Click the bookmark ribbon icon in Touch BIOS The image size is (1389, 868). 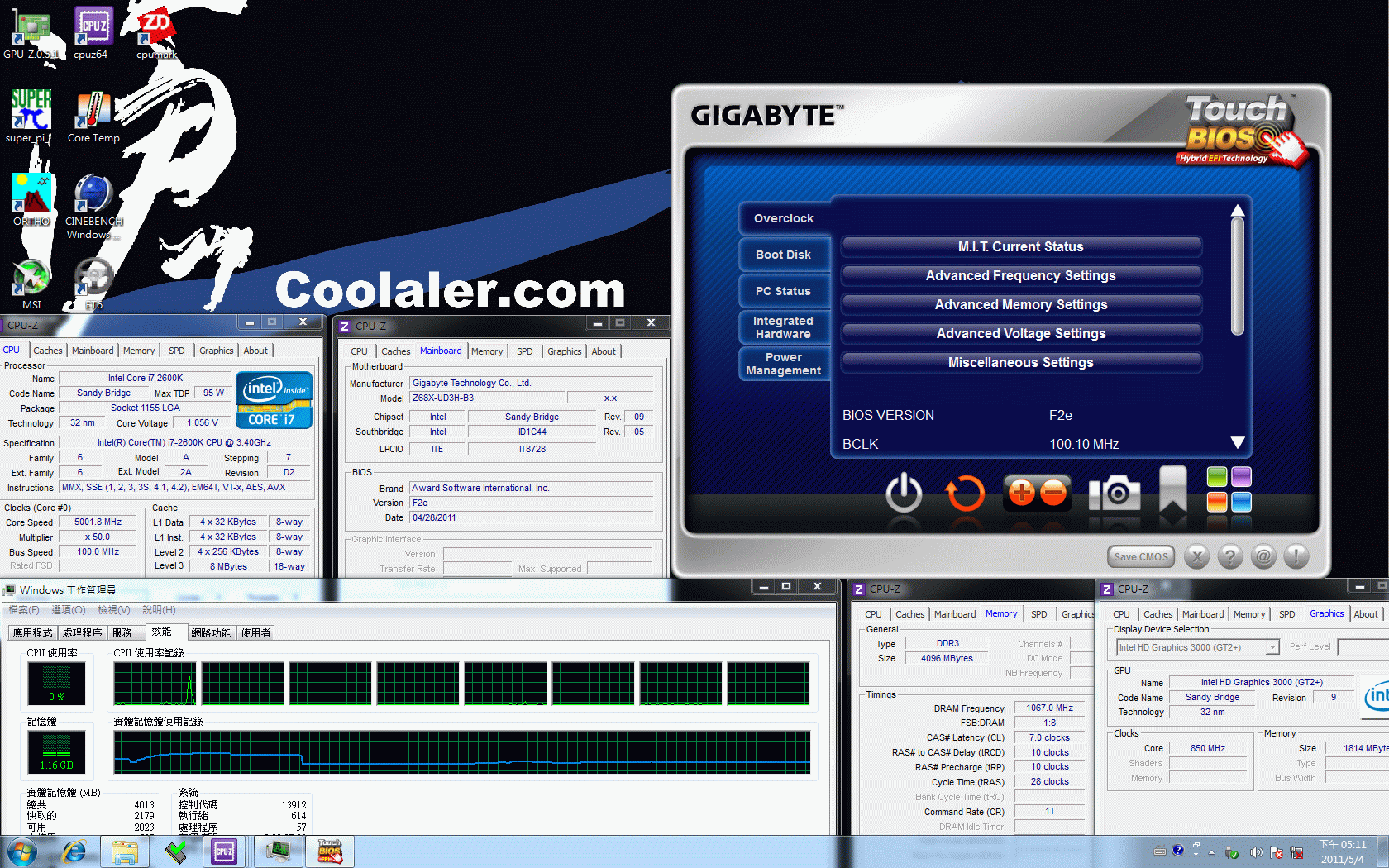(1173, 490)
